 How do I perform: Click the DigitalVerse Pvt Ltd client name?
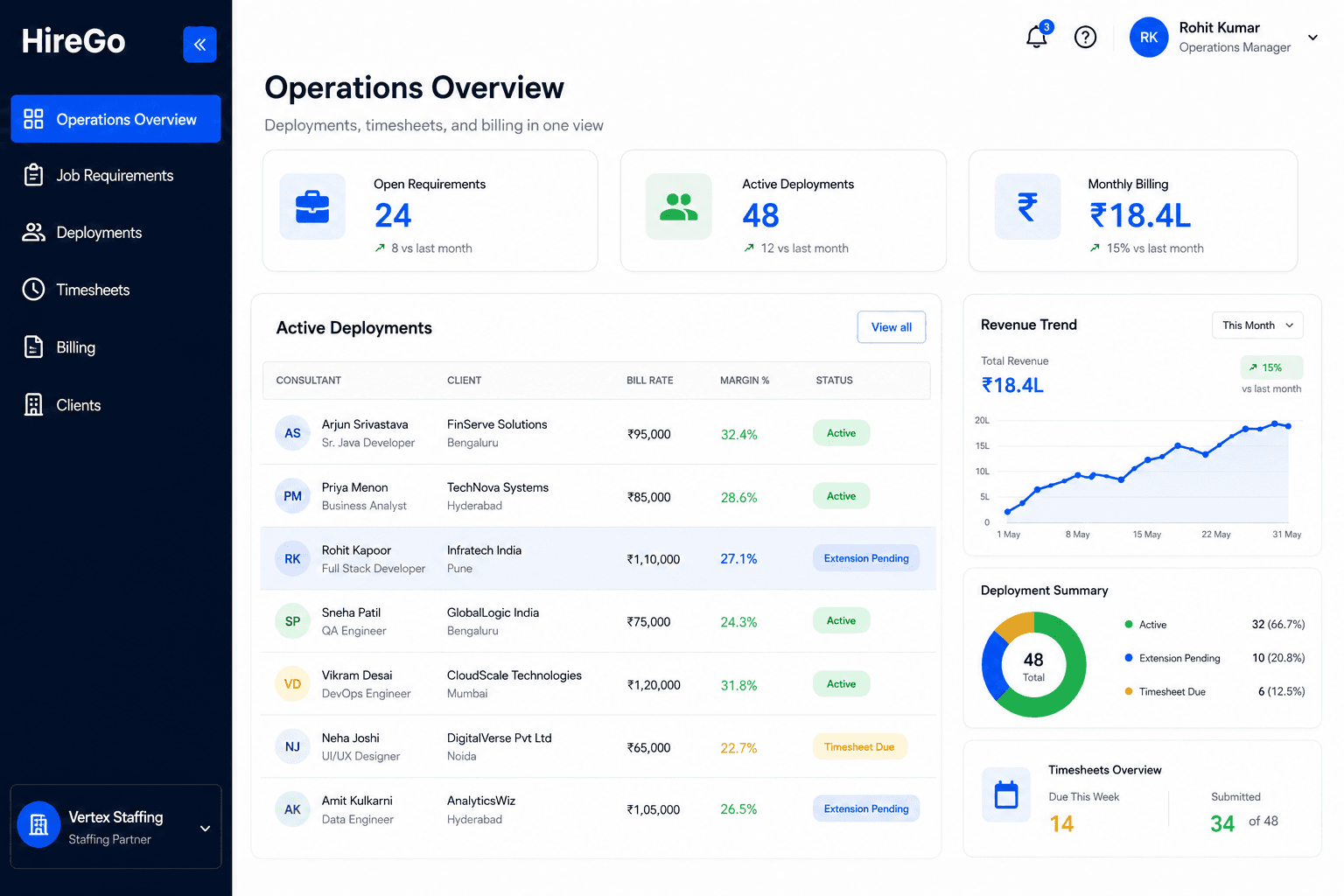[500, 738]
